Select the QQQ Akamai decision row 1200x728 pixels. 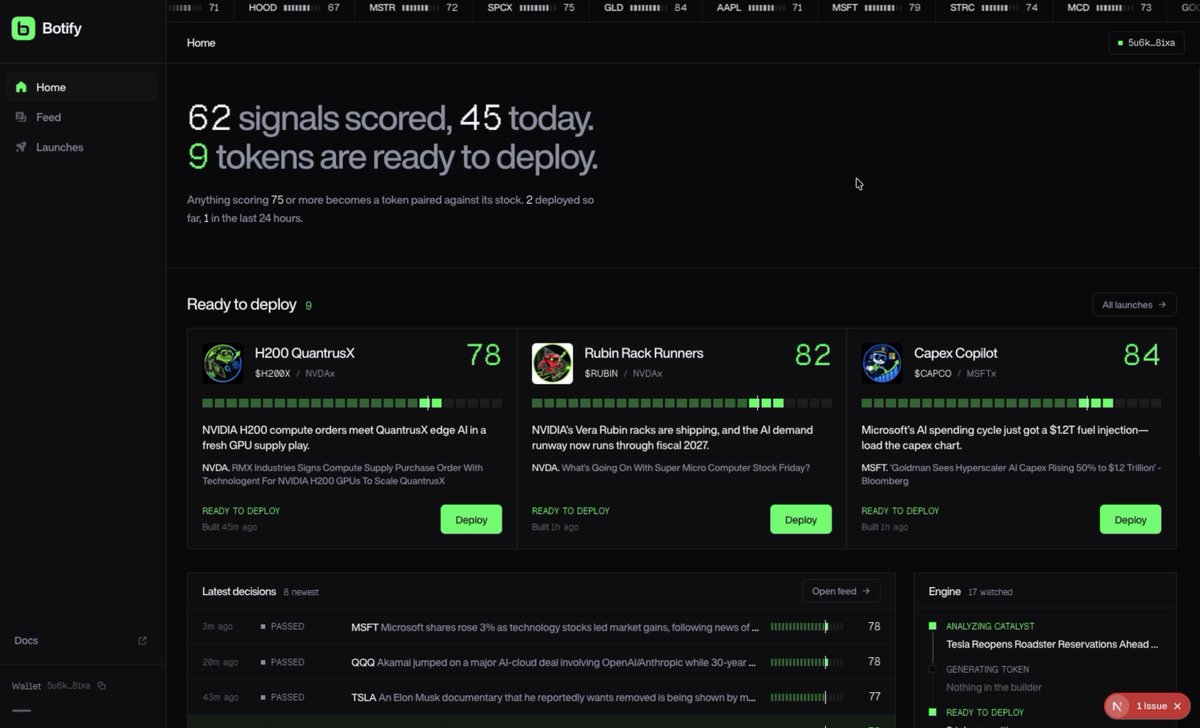(541, 662)
